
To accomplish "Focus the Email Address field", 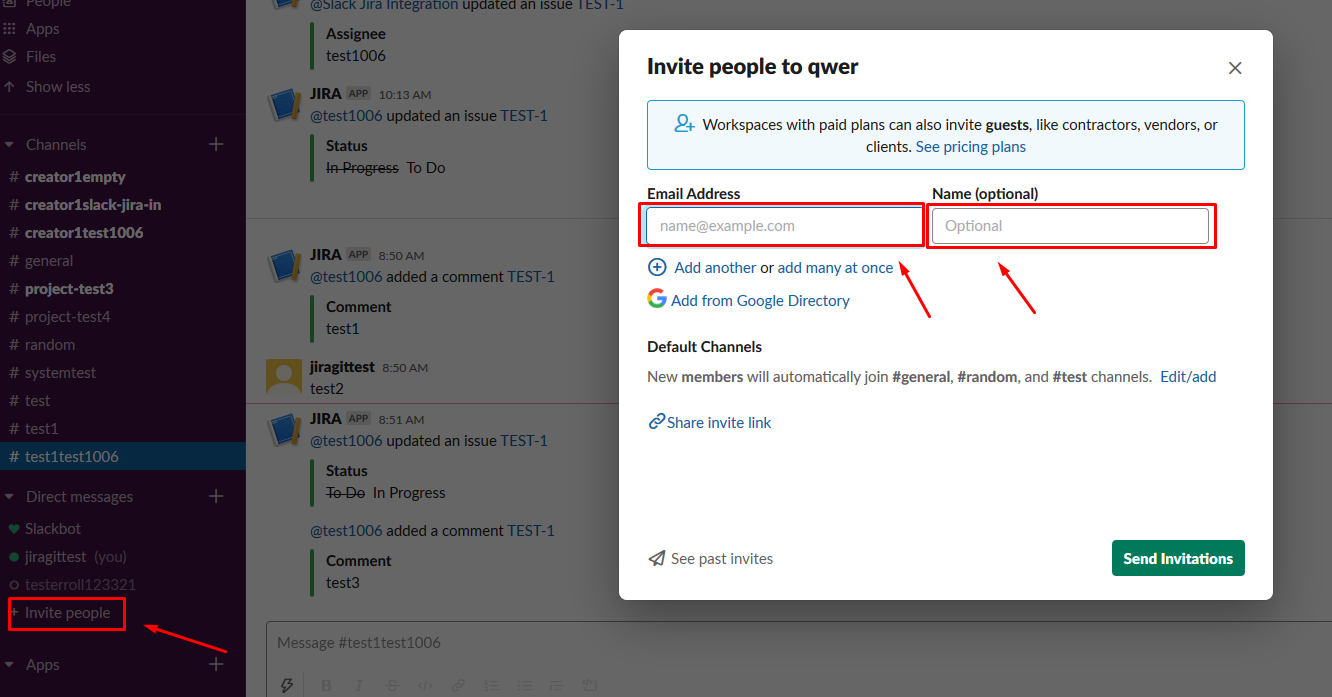I will (x=783, y=226).
